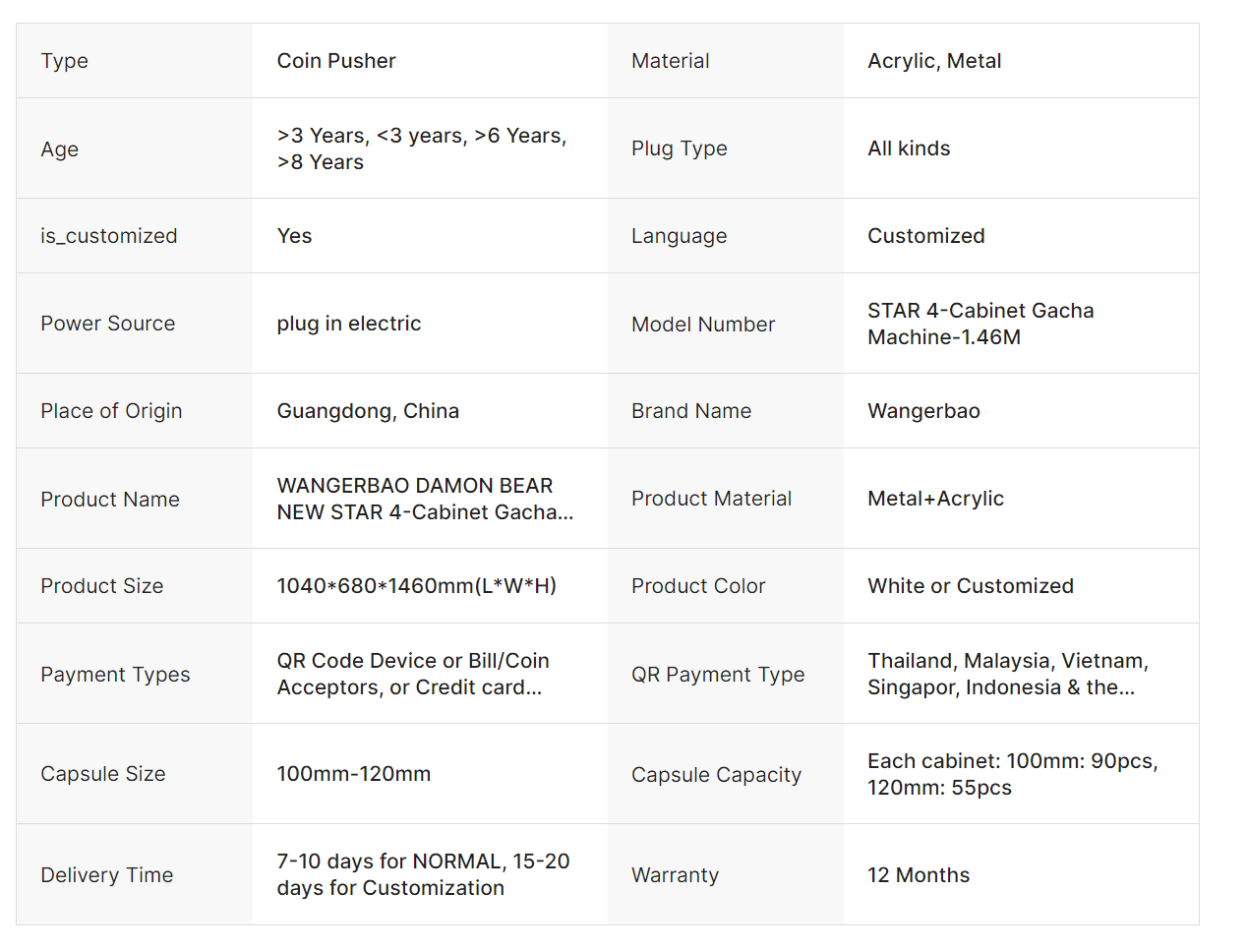
Task: Click the "Wangerbao" brand name value
Action: [x=923, y=411]
